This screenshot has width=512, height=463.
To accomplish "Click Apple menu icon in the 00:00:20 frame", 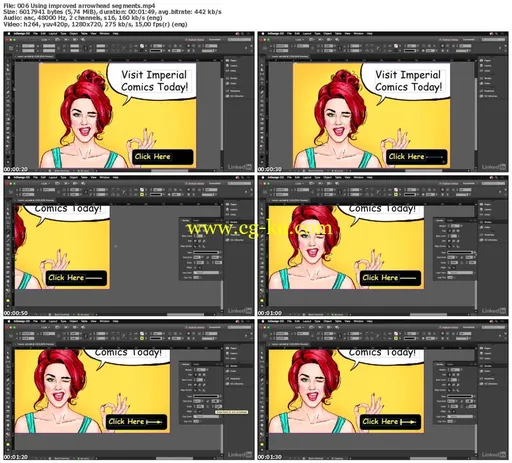I will [9, 34].
